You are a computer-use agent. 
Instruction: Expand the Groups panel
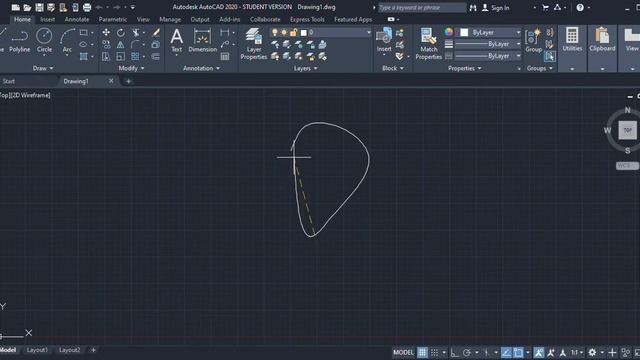coord(540,68)
